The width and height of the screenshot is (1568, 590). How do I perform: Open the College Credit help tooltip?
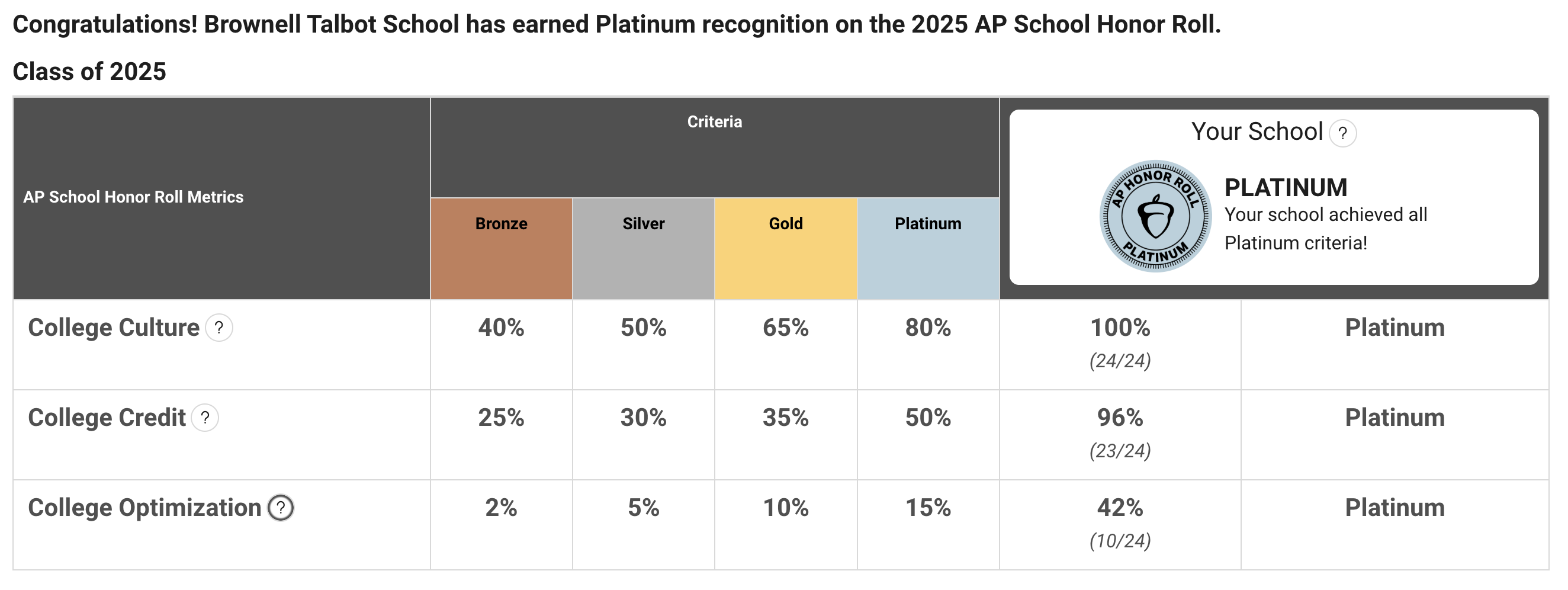pos(205,418)
